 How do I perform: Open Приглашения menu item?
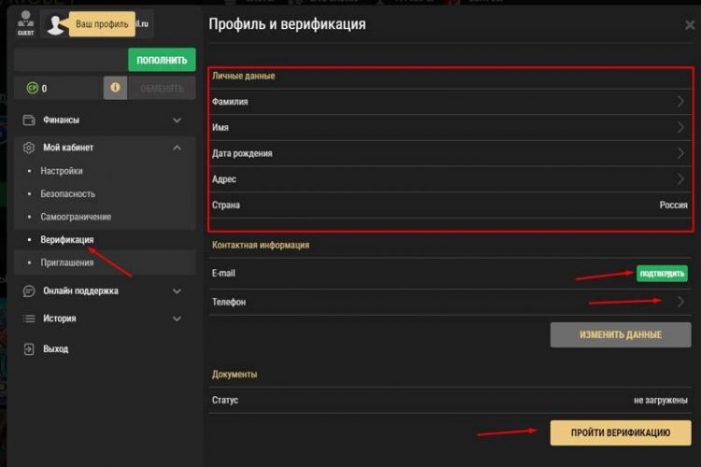coord(67,263)
